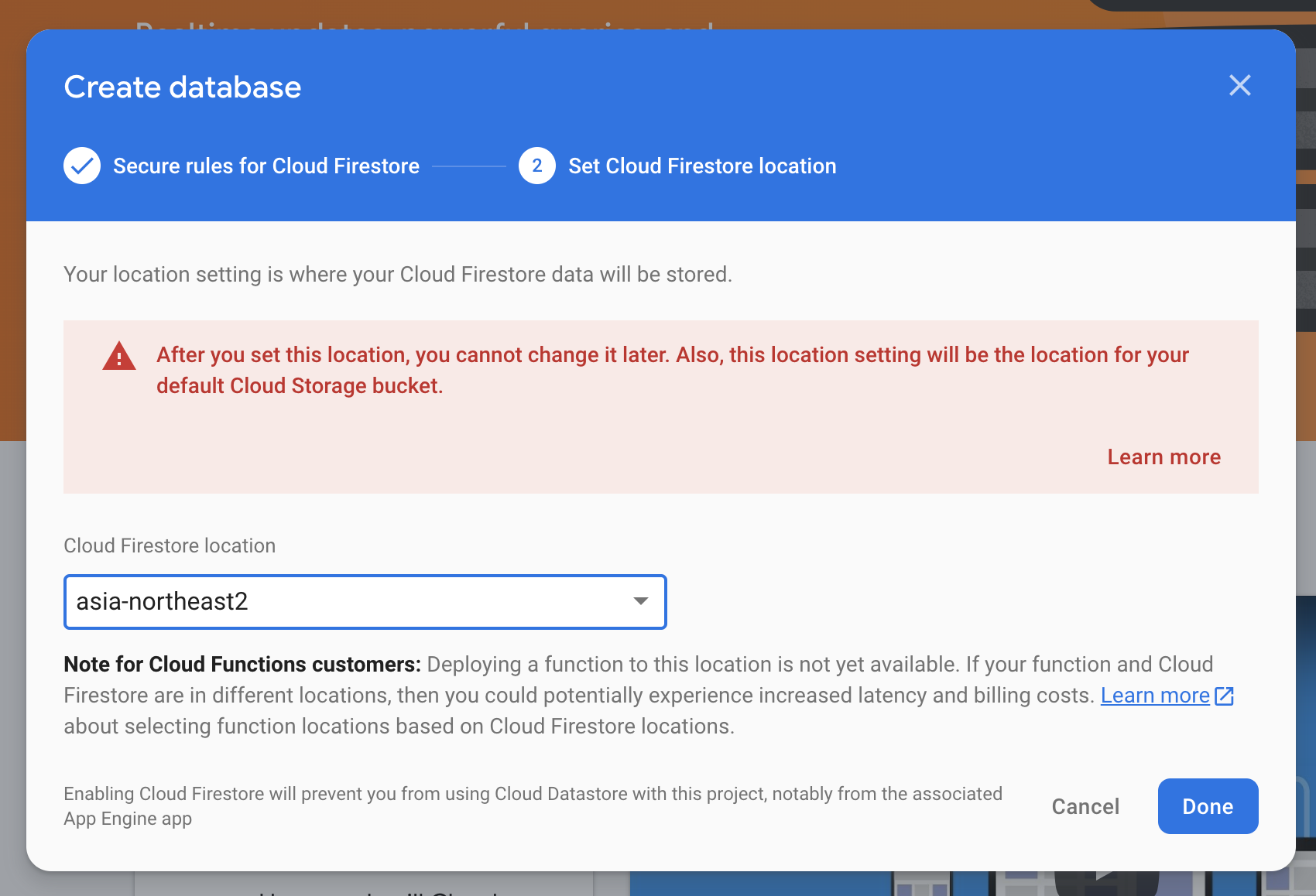Click the Note for Cloud Functions customers text
The height and width of the screenshot is (896, 1316).
(242, 665)
